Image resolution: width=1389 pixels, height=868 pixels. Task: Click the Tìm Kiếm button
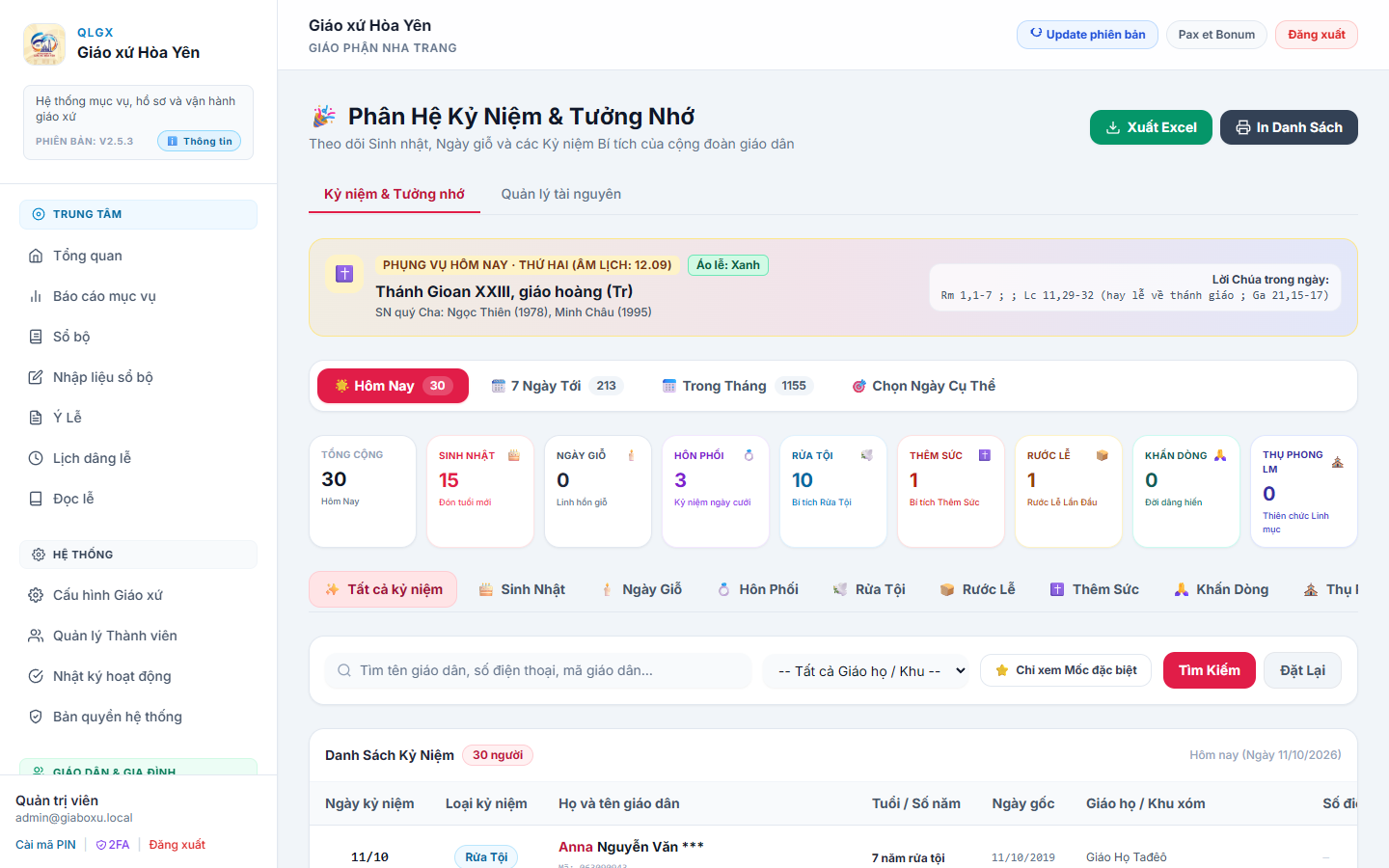coord(1210,670)
